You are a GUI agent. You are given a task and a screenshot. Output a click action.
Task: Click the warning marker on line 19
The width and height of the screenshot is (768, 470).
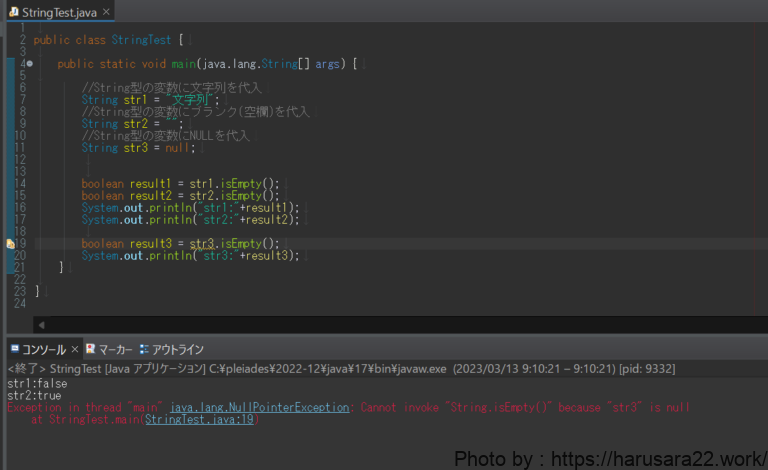pos(10,243)
